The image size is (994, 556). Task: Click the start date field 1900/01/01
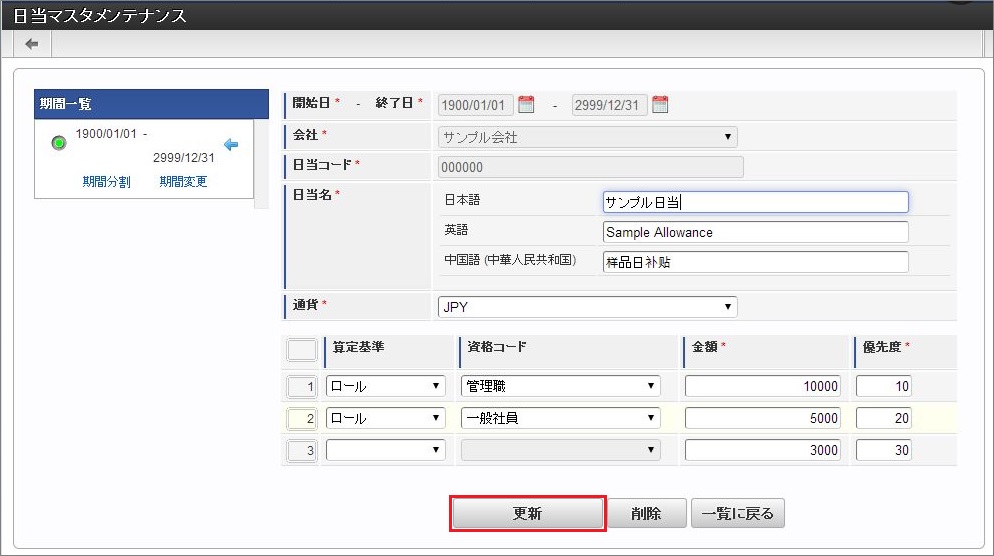coord(475,105)
